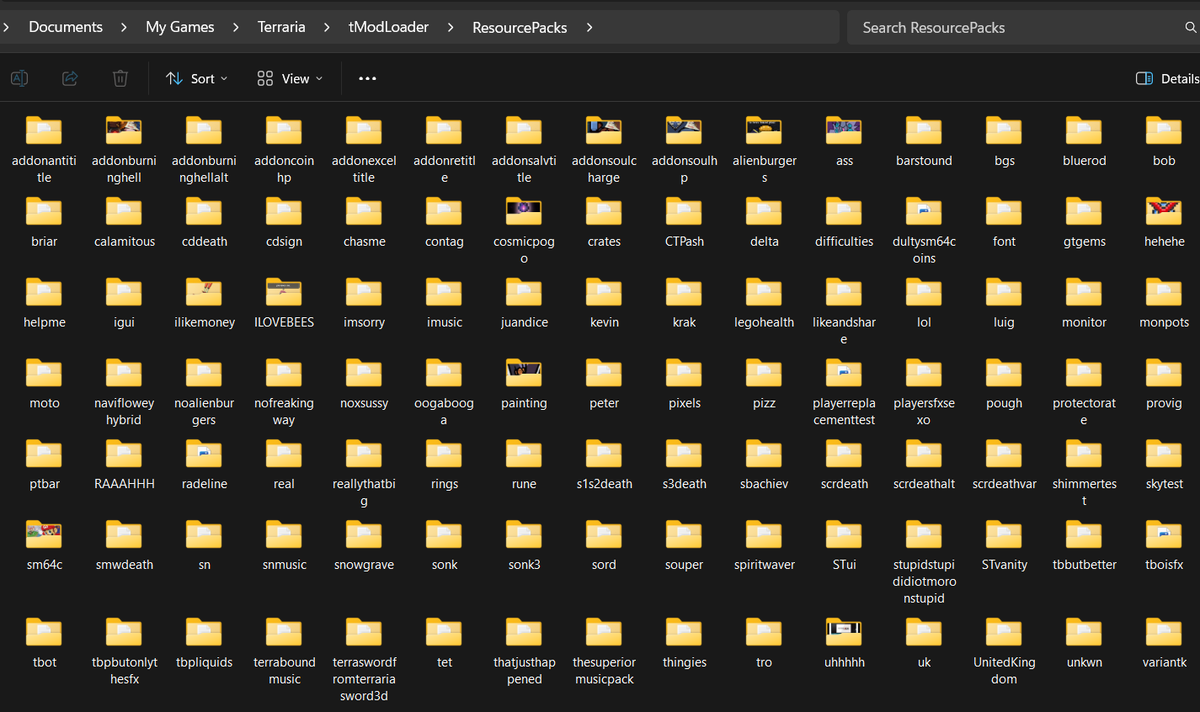Select the painting folder icon

pos(524,373)
